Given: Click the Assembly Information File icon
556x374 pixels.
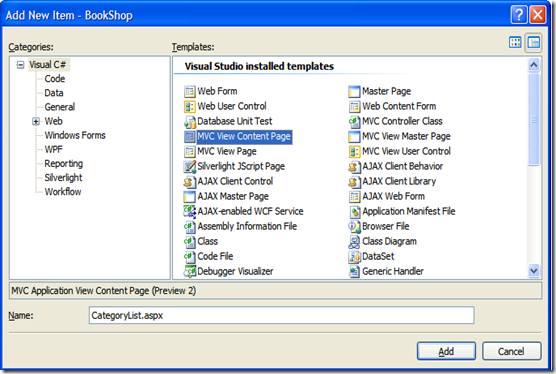Looking at the screenshot, I should tap(189, 227).
